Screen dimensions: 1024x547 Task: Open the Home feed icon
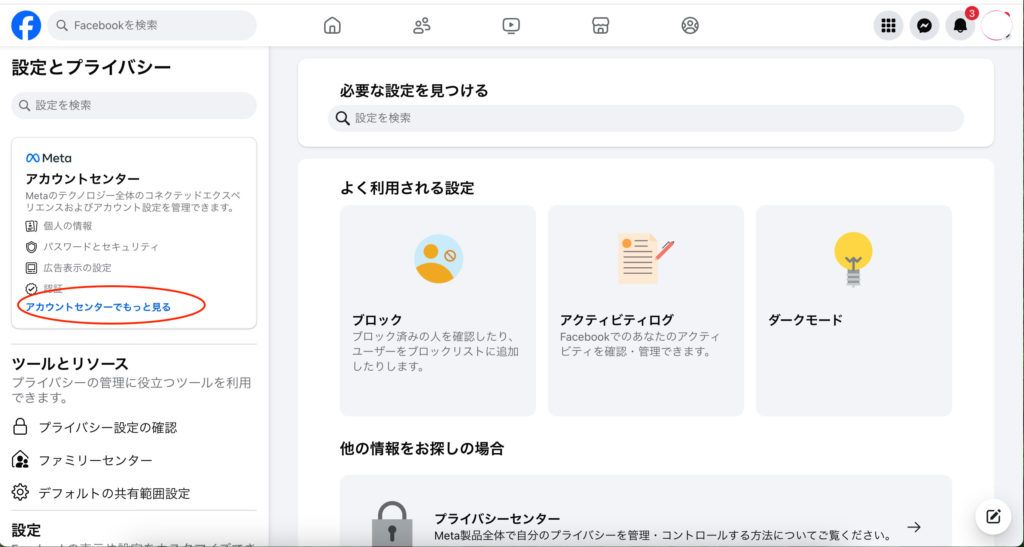(x=332, y=26)
